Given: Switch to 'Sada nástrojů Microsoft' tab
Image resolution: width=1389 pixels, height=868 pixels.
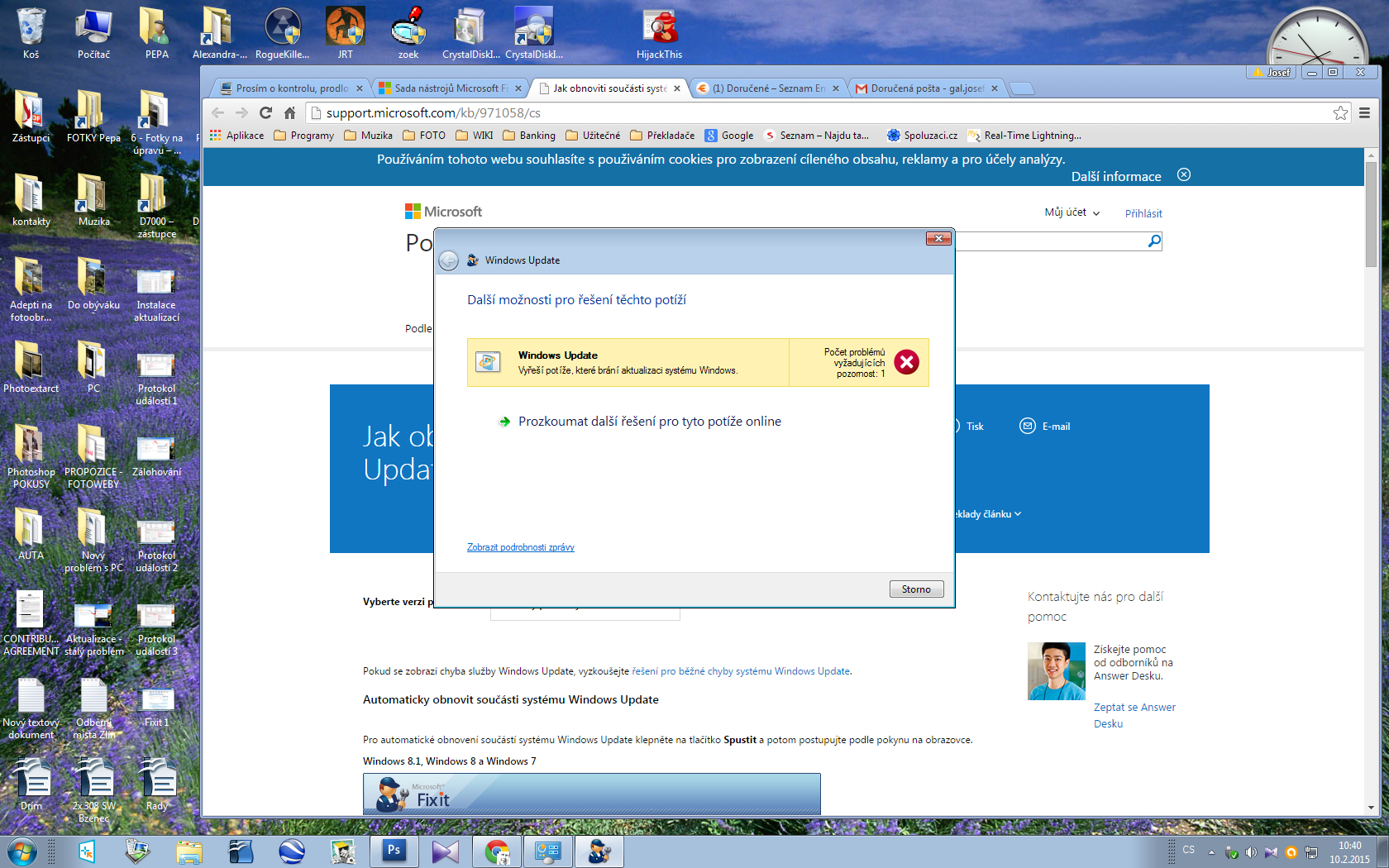Looking at the screenshot, I should pyautogui.click(x=450, y=88).
